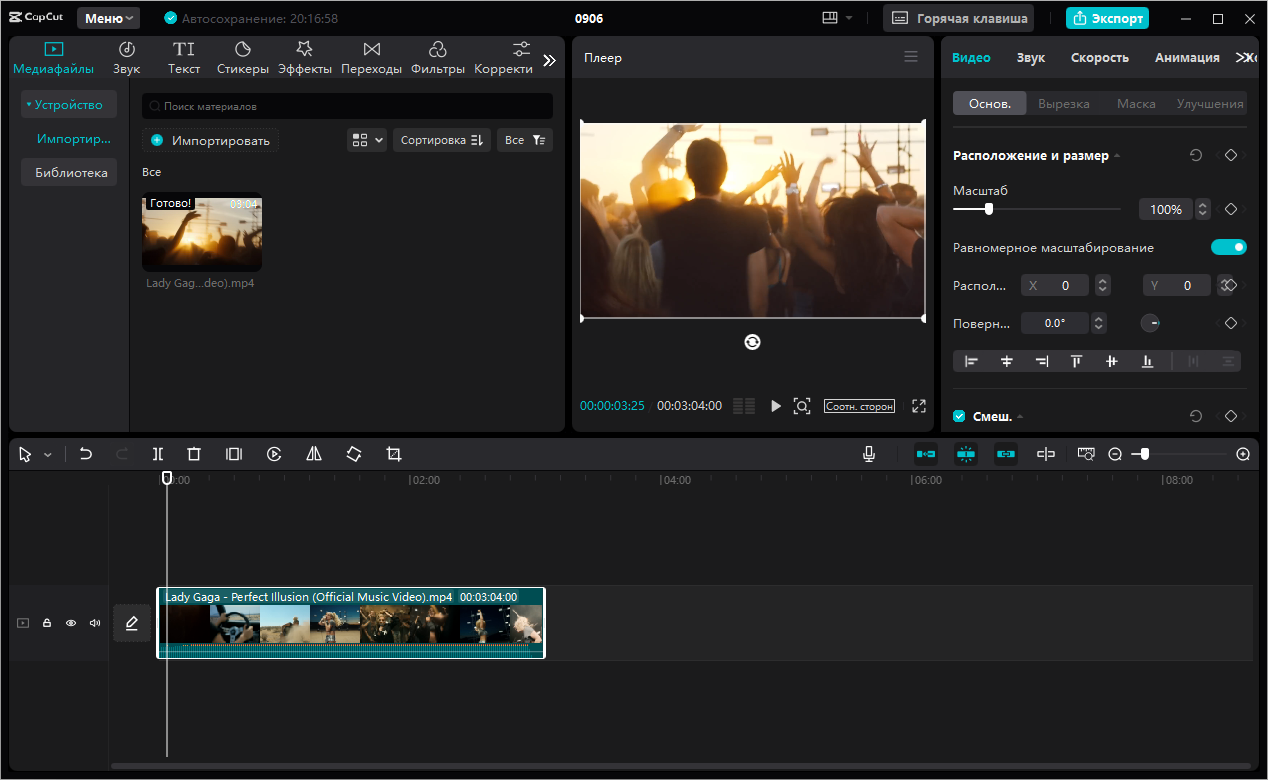Image resolution: width=1268 pixels, height=780 pixels.
Task: Click the rotation handle icon below the preview
Action: [x=752, y=342]
